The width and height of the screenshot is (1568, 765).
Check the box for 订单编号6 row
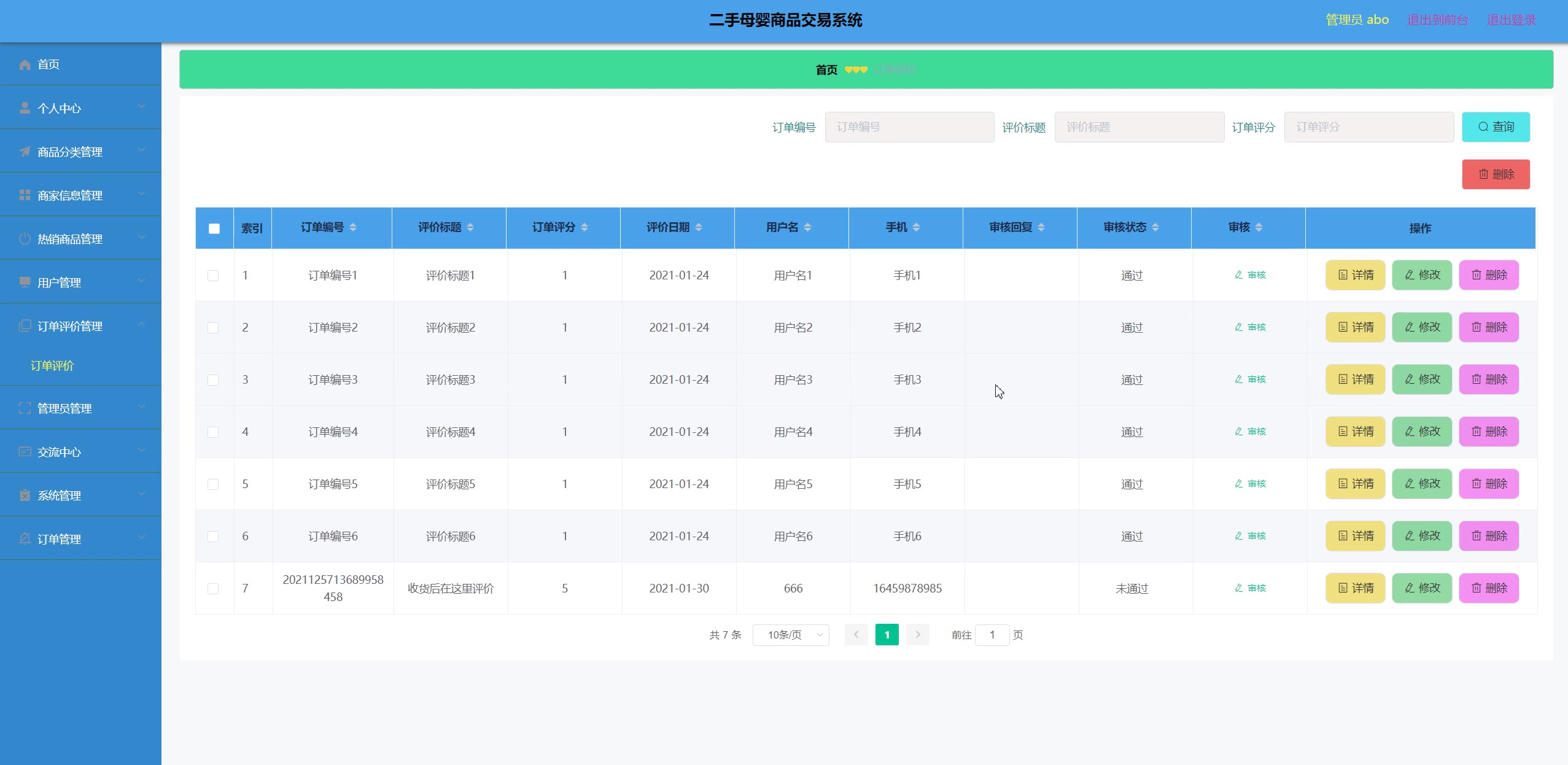click(213, 537)
